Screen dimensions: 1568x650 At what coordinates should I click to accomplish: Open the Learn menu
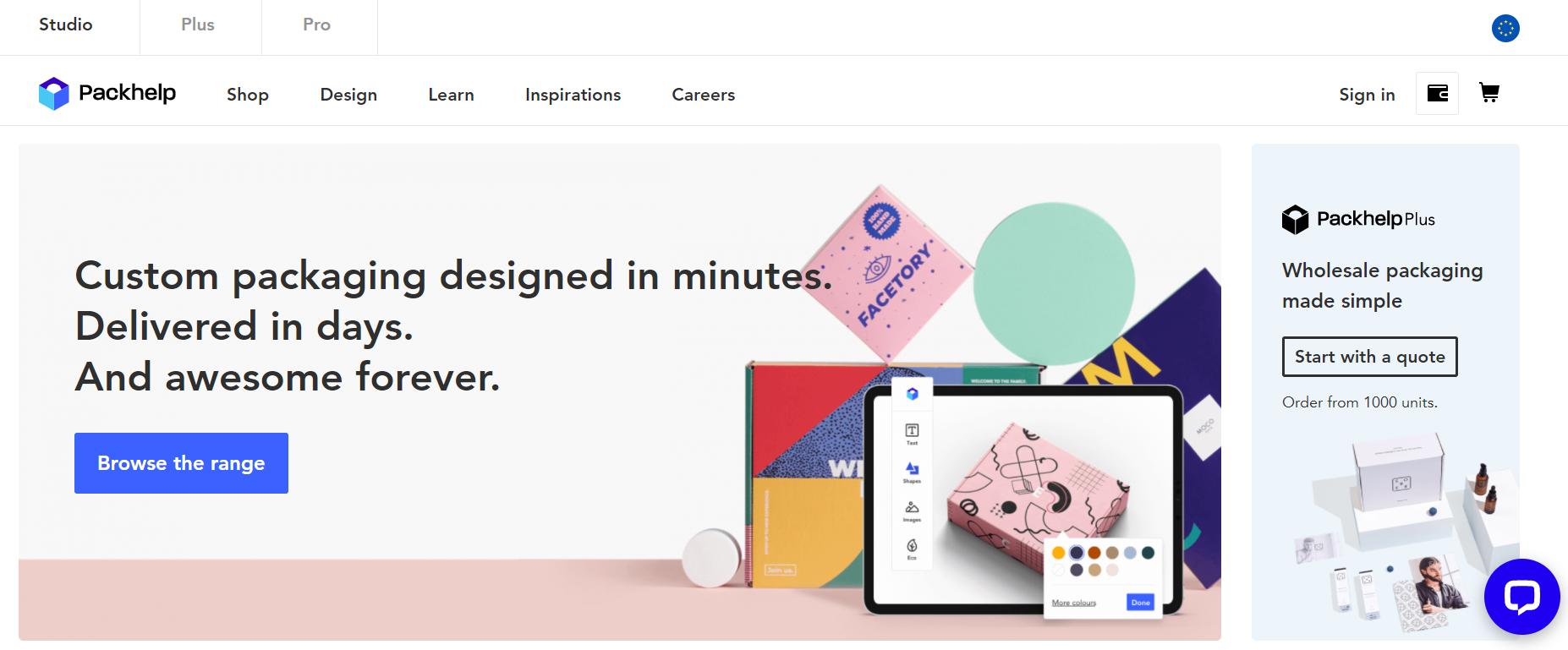coord(451,95)
